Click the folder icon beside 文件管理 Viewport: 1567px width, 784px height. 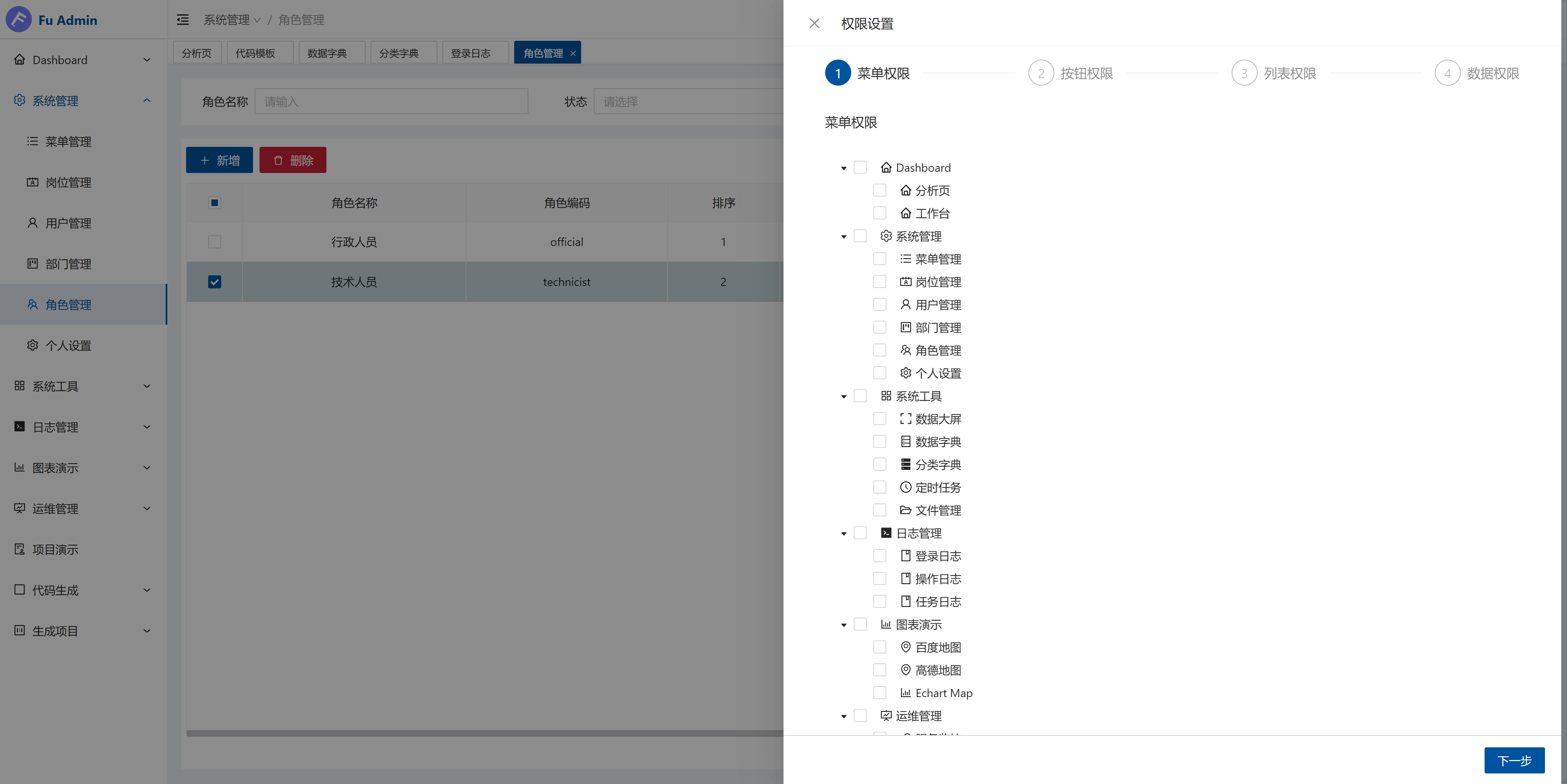pyautogui.click(x=905, y=510)
